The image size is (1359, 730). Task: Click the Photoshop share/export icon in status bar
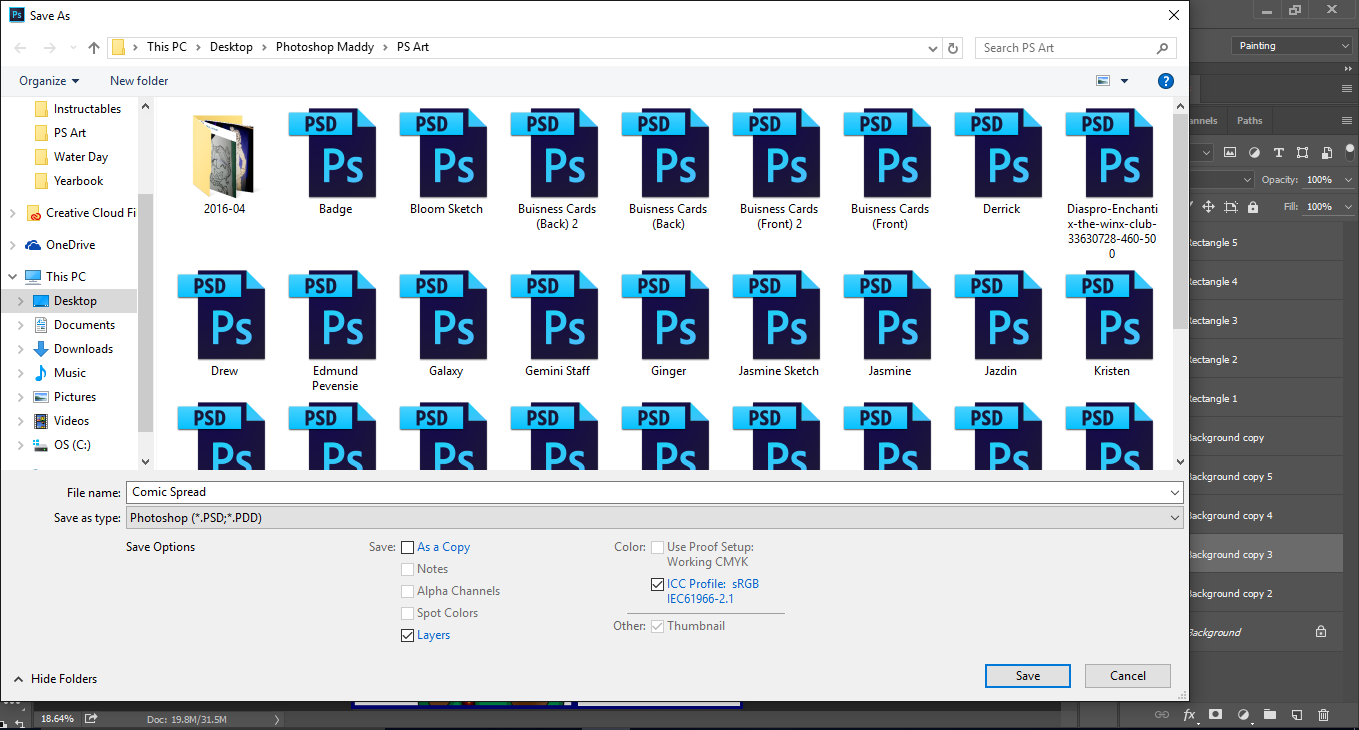(x=91, y=718)
